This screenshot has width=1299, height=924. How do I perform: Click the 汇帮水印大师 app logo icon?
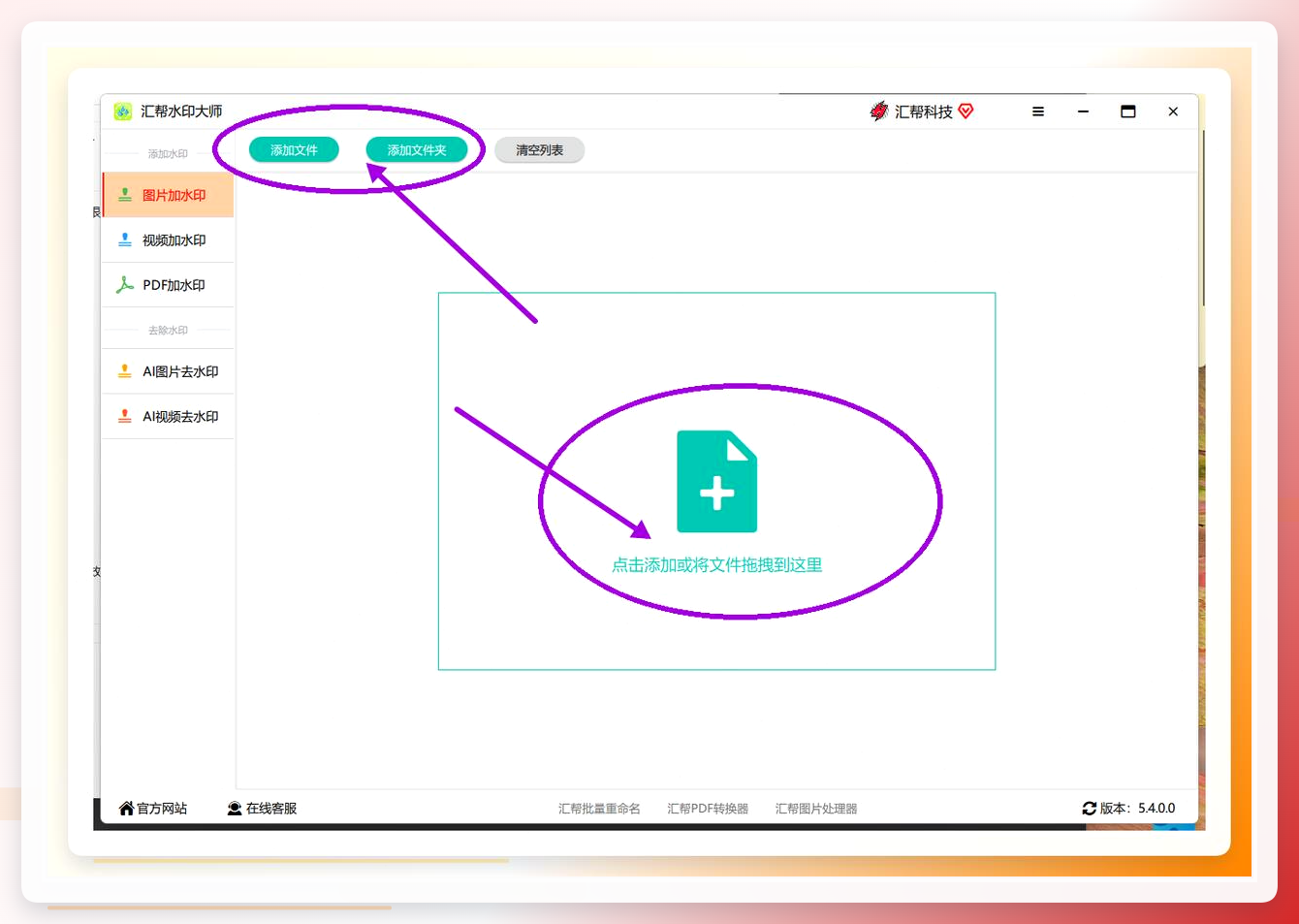coord(123,112)
